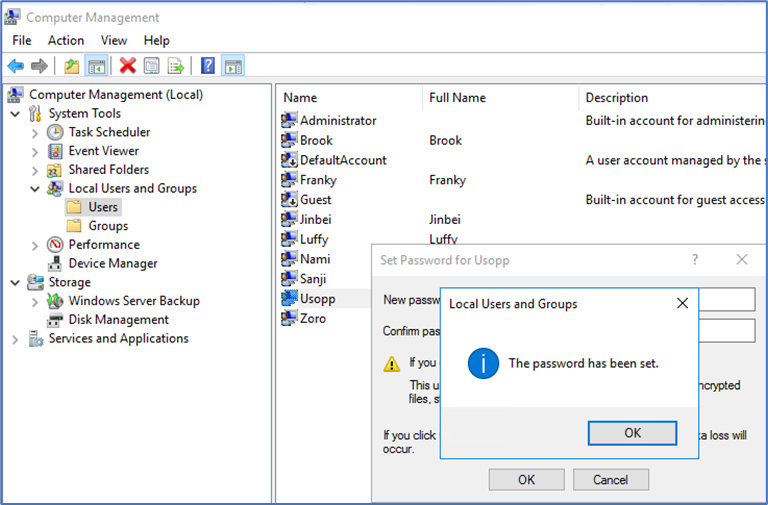The image size is (768, 505).
Task: Open the Action menu
Action: coord(66,40)
